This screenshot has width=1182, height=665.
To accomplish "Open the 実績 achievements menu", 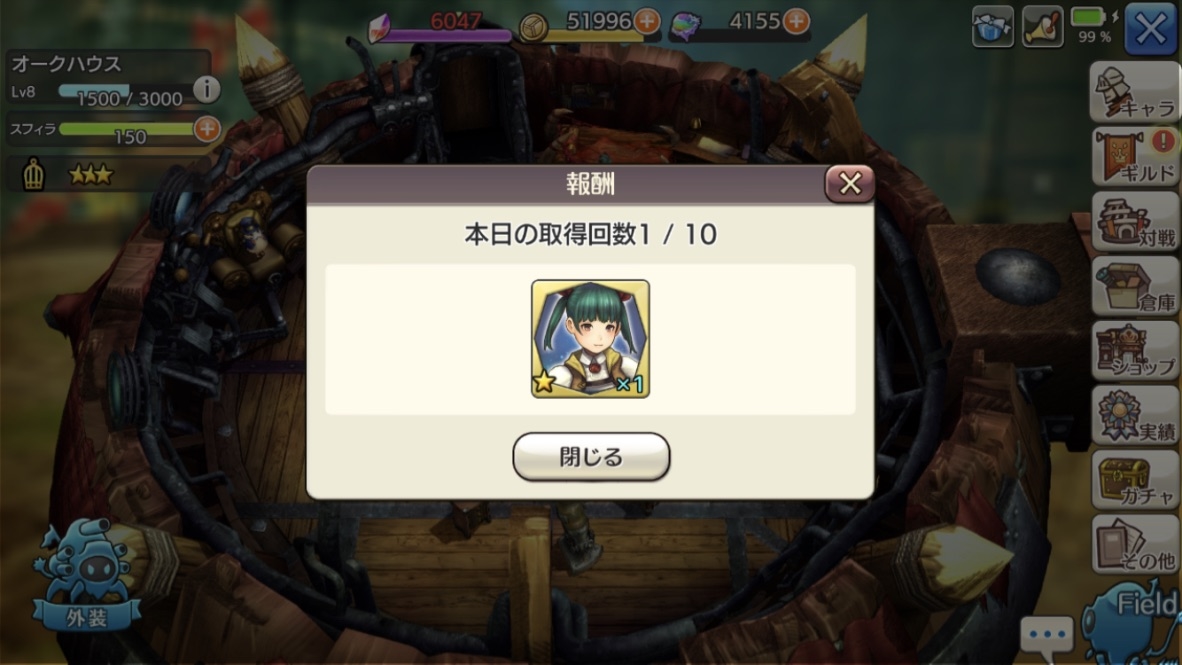I will pyautogui.click(x=1135, y=415).
